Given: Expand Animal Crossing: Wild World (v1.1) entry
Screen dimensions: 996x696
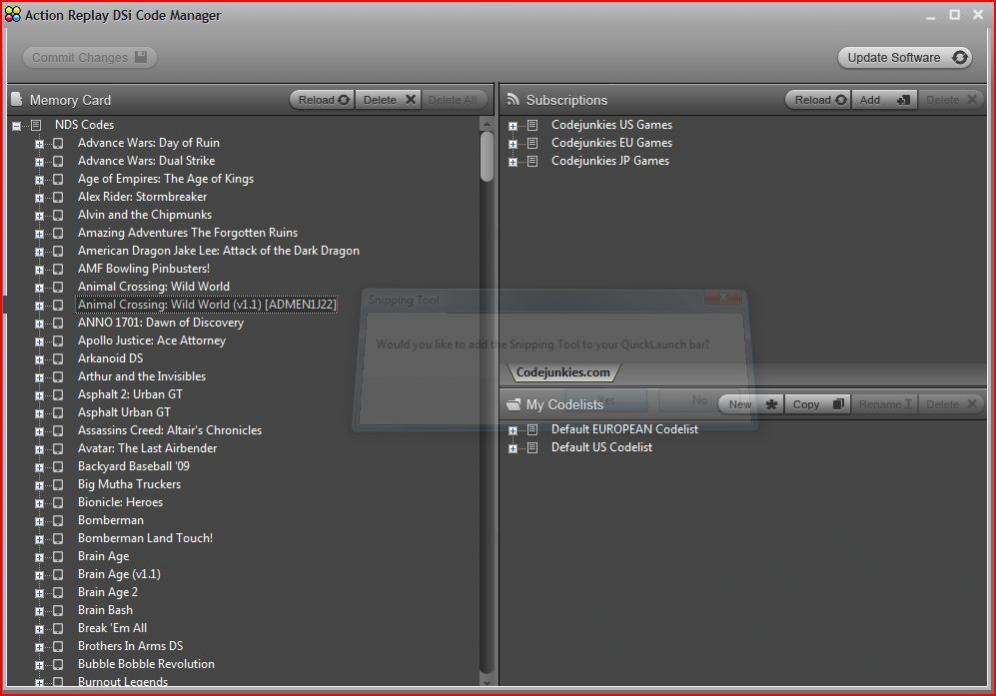Looking at the screenshot, I should (x=39, y=305).
